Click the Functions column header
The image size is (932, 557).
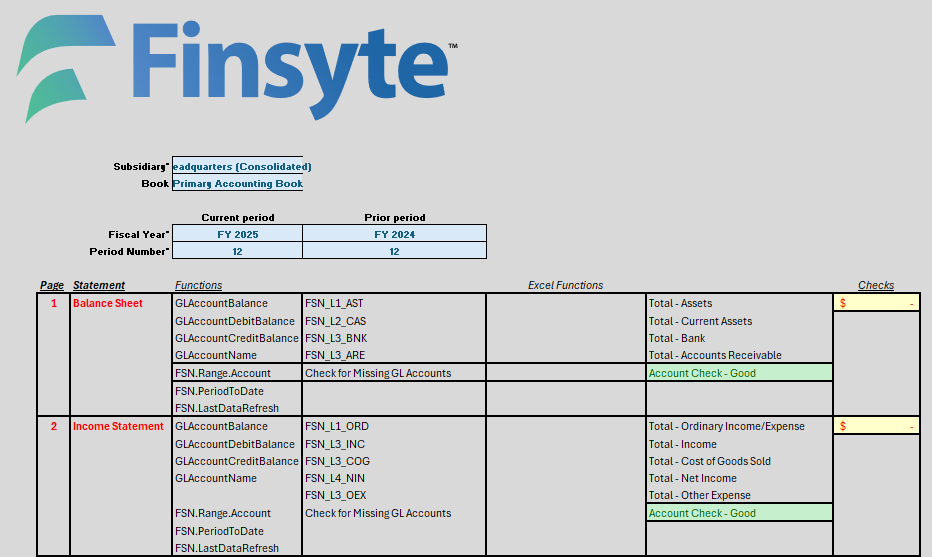click(198, 285)
